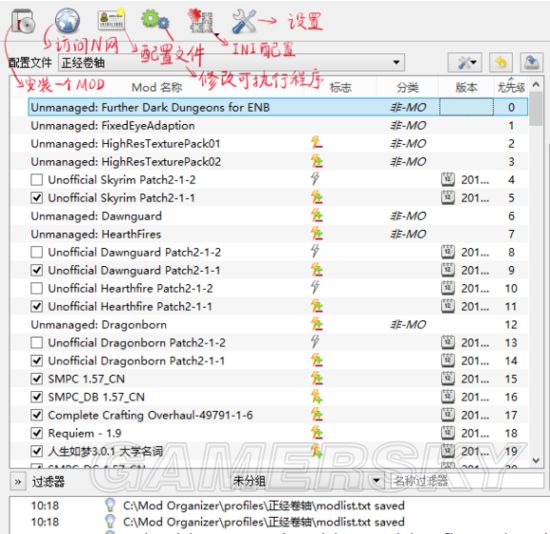Uncheck SMPC_DB 1.57_CN mod

[36, 397]
